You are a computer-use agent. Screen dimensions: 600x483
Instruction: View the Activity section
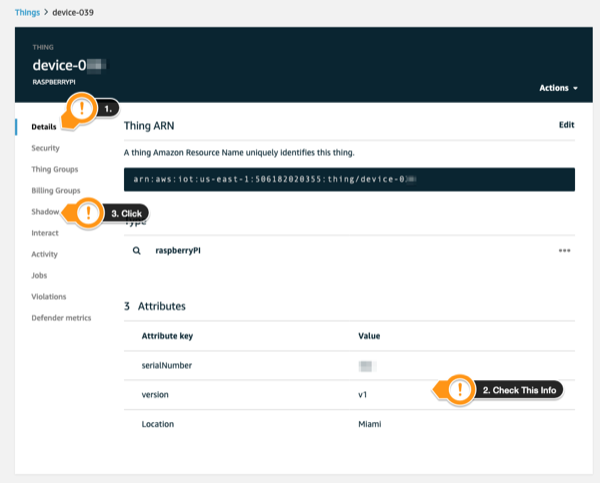tap(44, 254)
